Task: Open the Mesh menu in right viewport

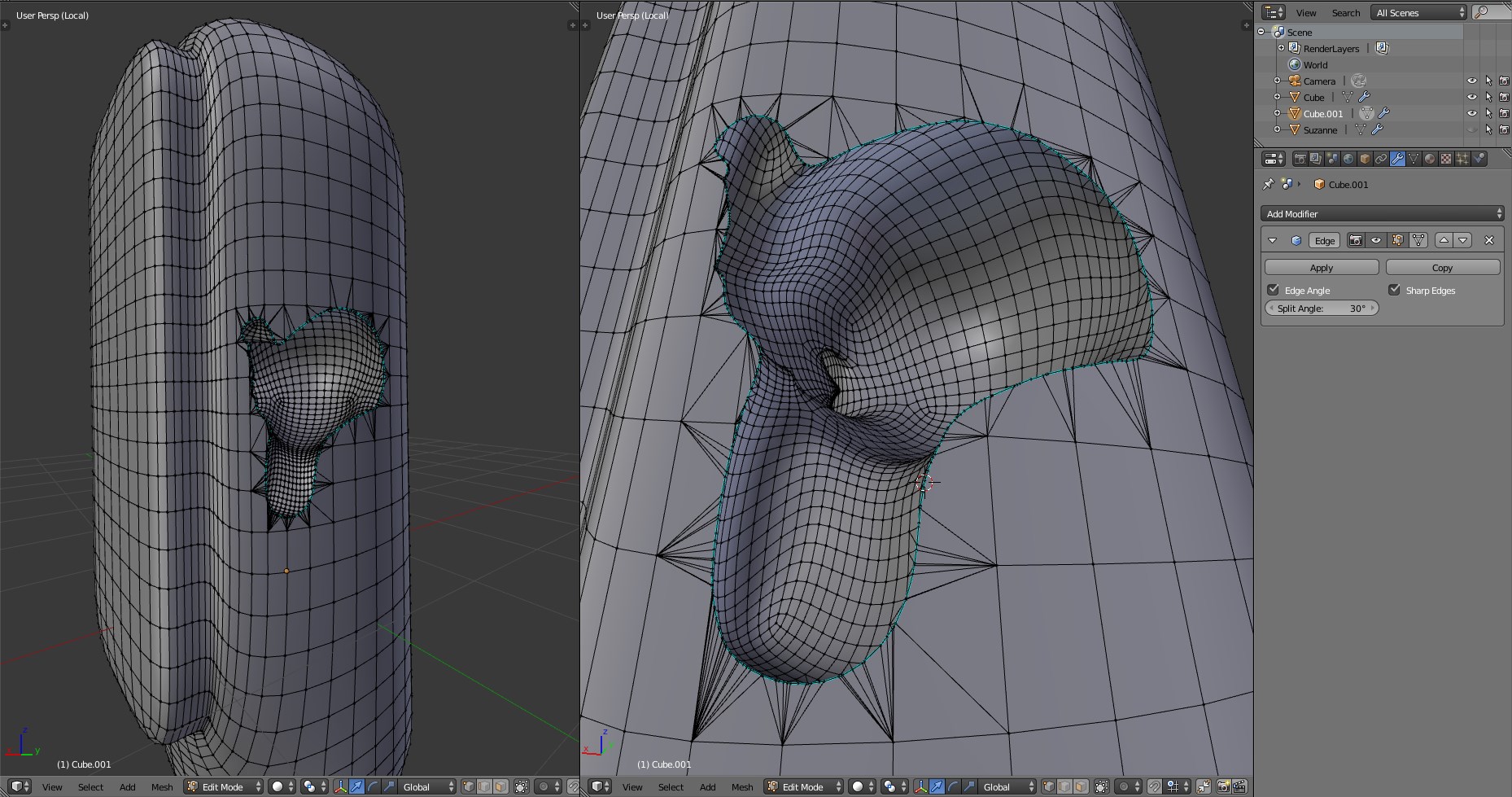Action: [742, 786]
